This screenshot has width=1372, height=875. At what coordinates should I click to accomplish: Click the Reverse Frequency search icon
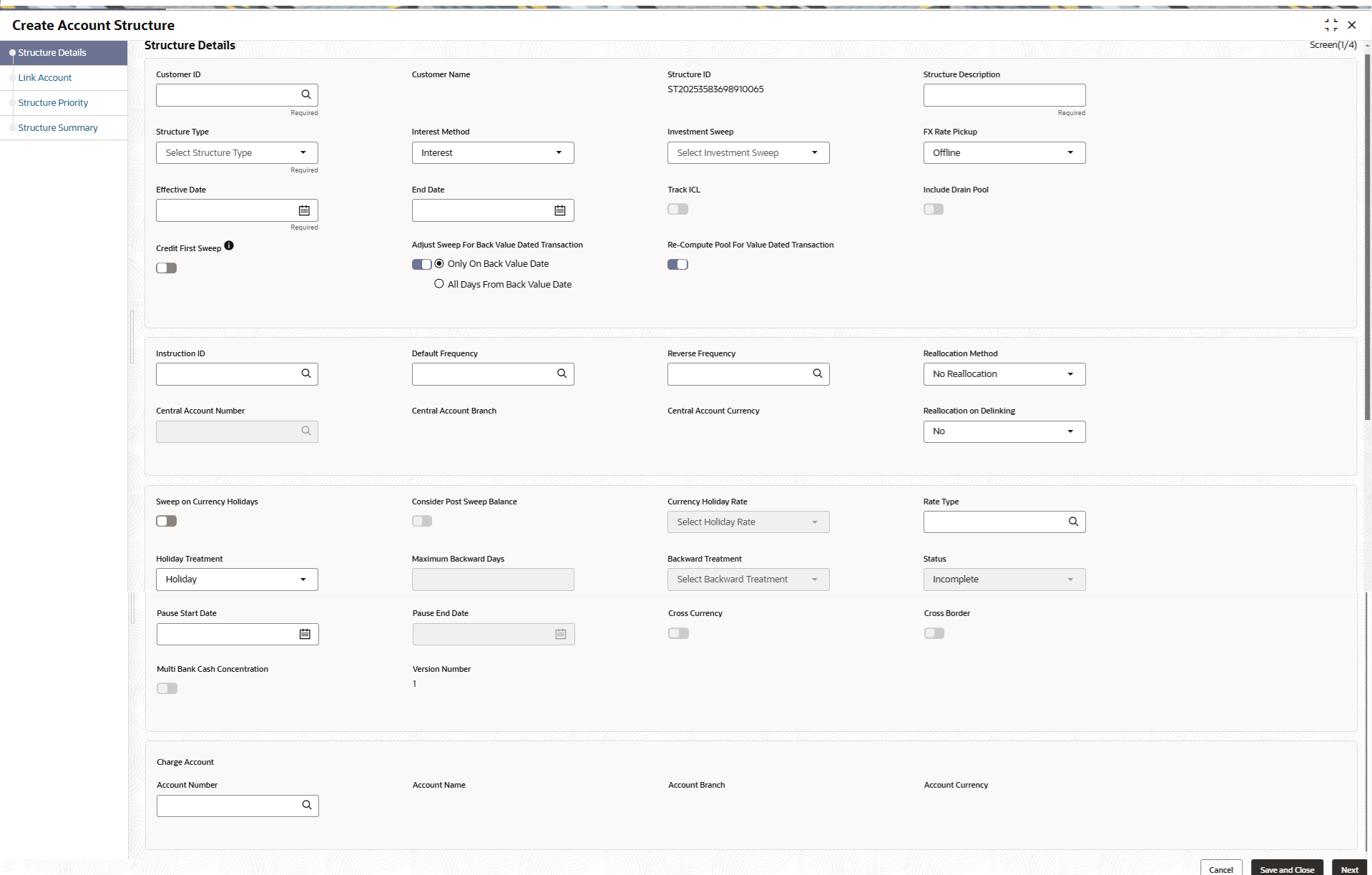(818, 373)
